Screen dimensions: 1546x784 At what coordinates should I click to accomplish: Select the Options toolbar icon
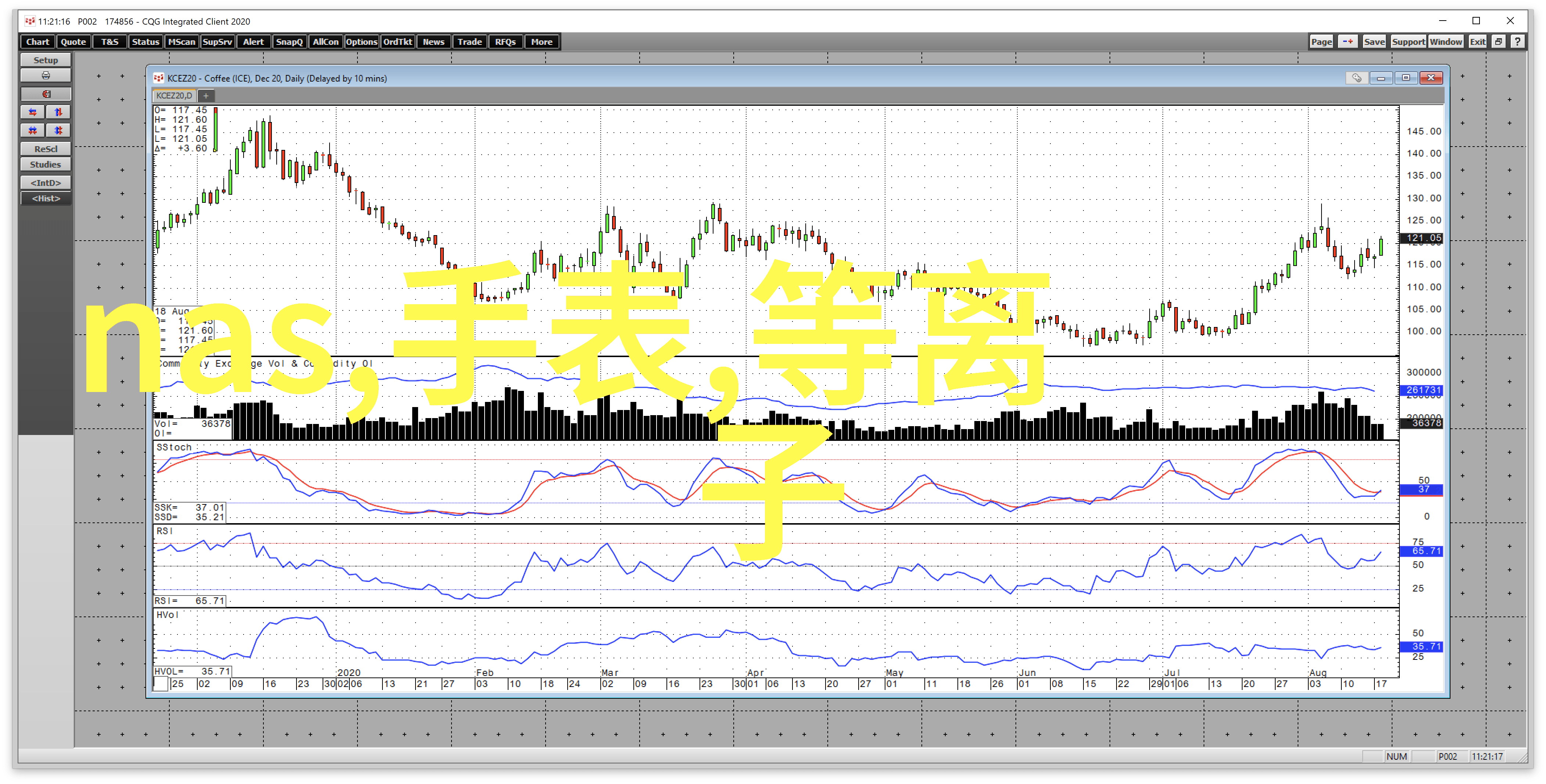pos(361,41)
